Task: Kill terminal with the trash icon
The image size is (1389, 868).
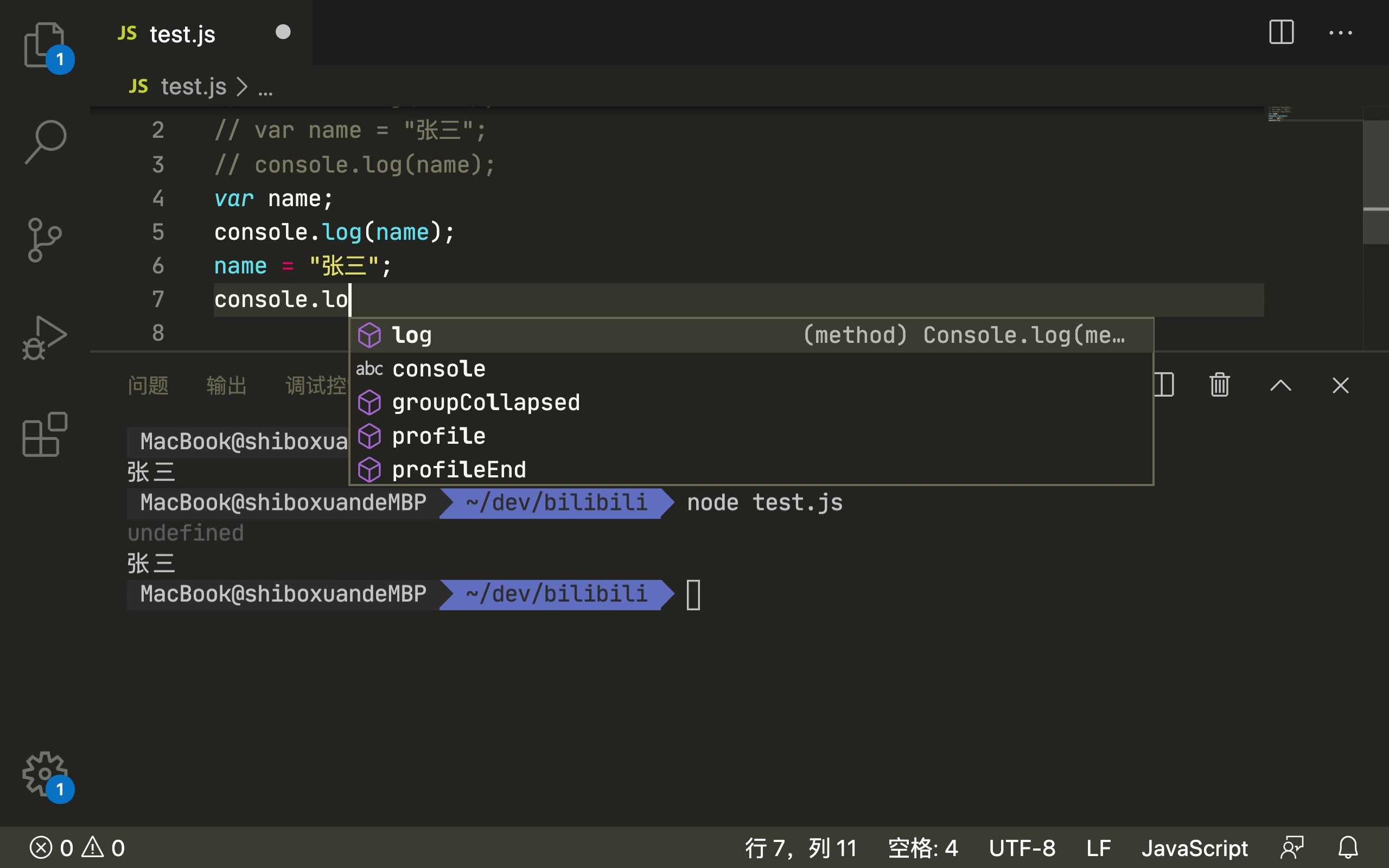Action: click(1219, 385)
